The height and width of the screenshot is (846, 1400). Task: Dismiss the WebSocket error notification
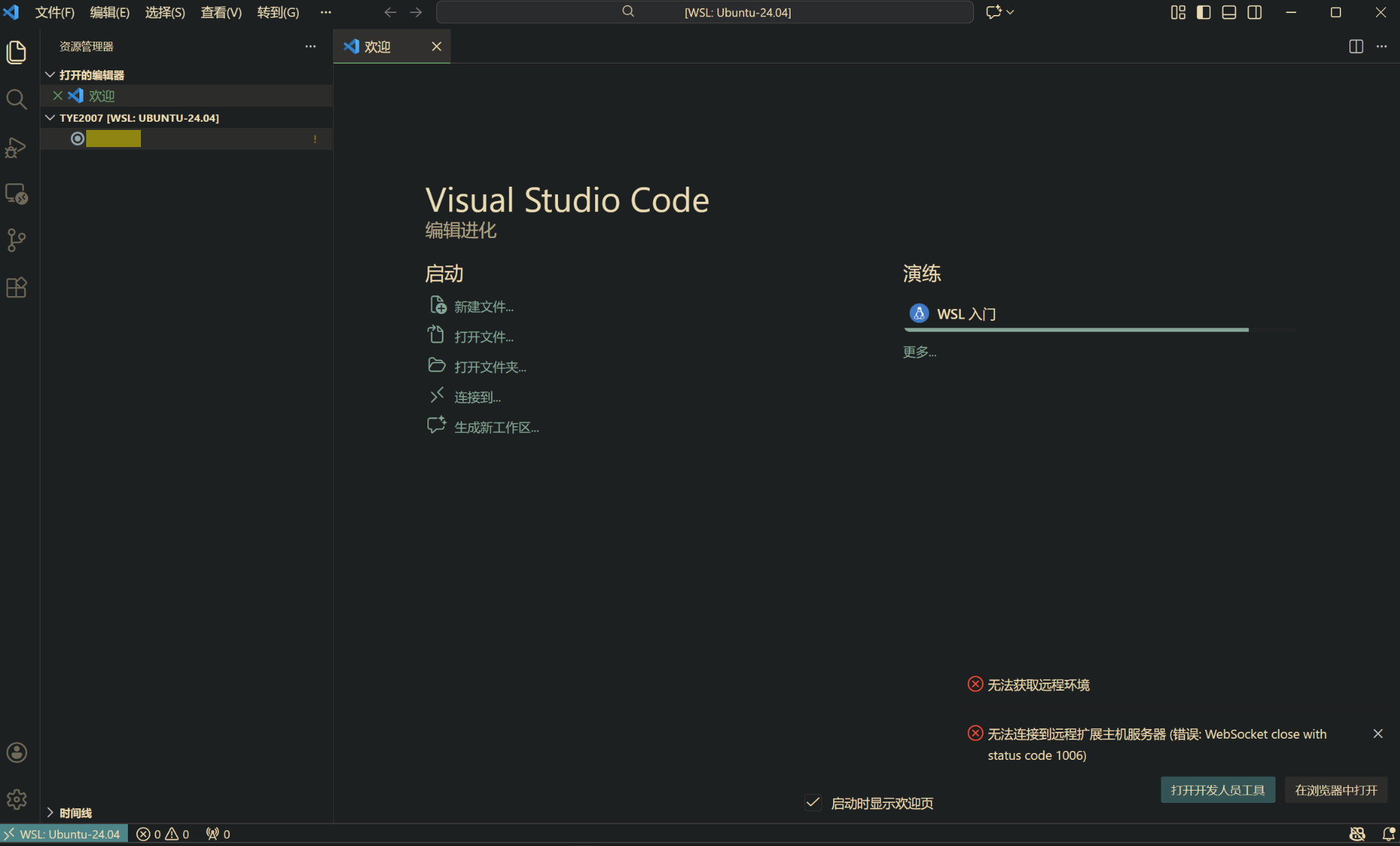pyautogui.click(x=1377, y=734)
